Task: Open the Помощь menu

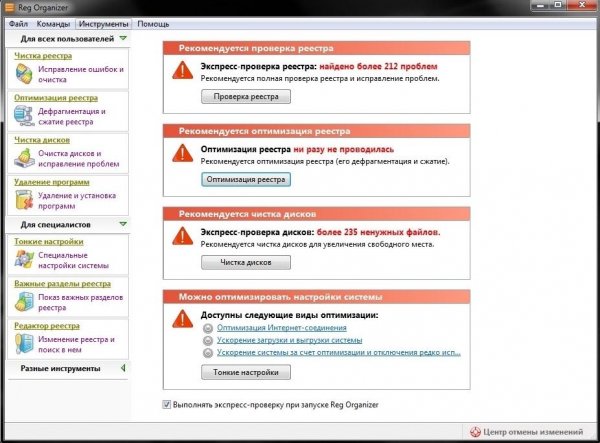Action: tap(153, 24)
